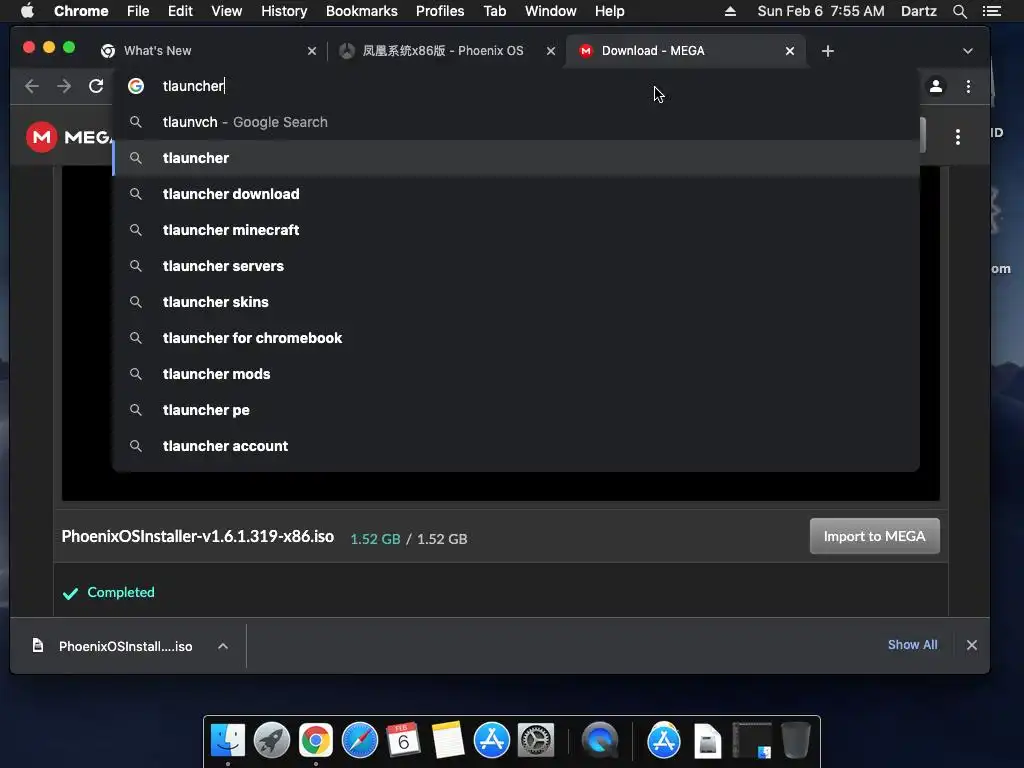Click Show All downloads
Image resolution: width=1024 pixels, height=768 pixels.
[x=912, y=645]
